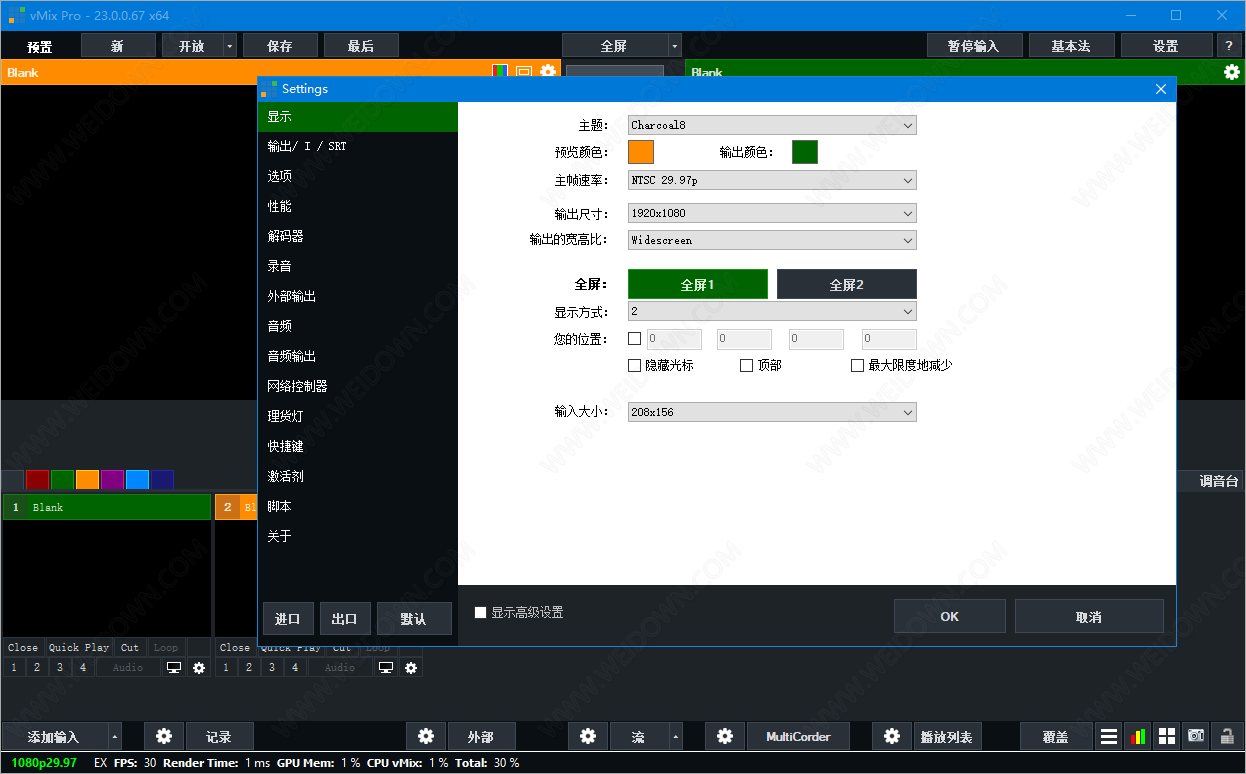This screenshot has height=774, width=1246.
Task: Expand the arrow next to 开放 button
Action: pos(230,46)
